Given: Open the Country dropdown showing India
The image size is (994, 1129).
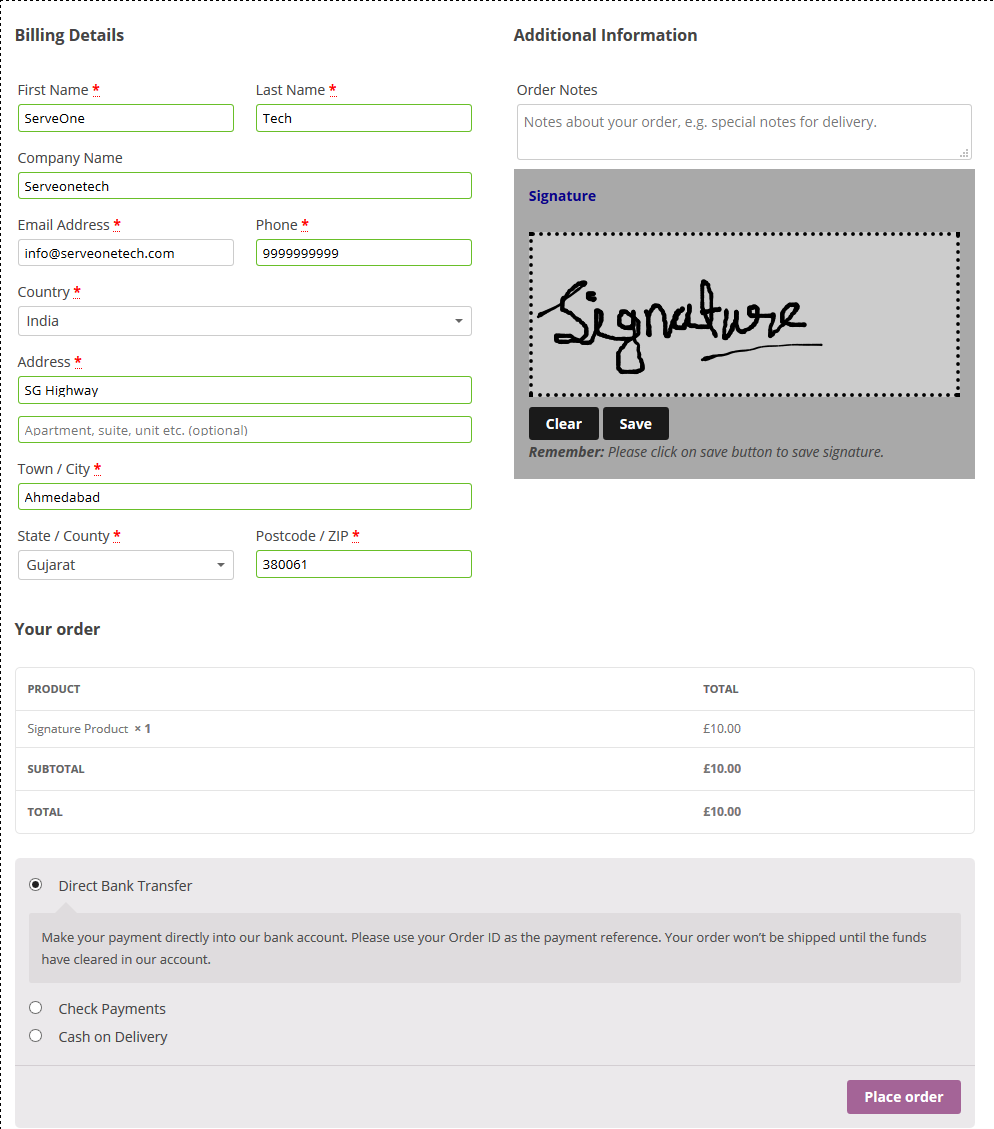Looking at the screenshot, I should 245,321.
